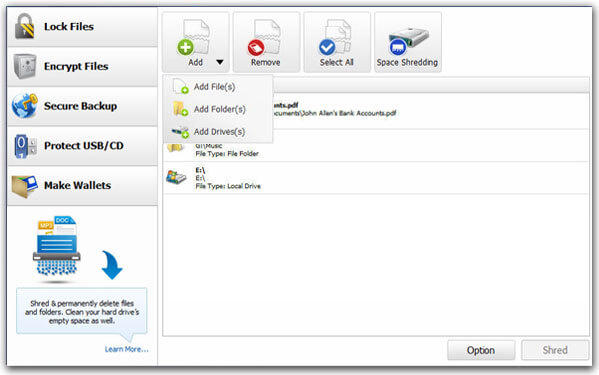Open the Learn More... link
This screenshot has width=599, height=375.
click(126, 349)
